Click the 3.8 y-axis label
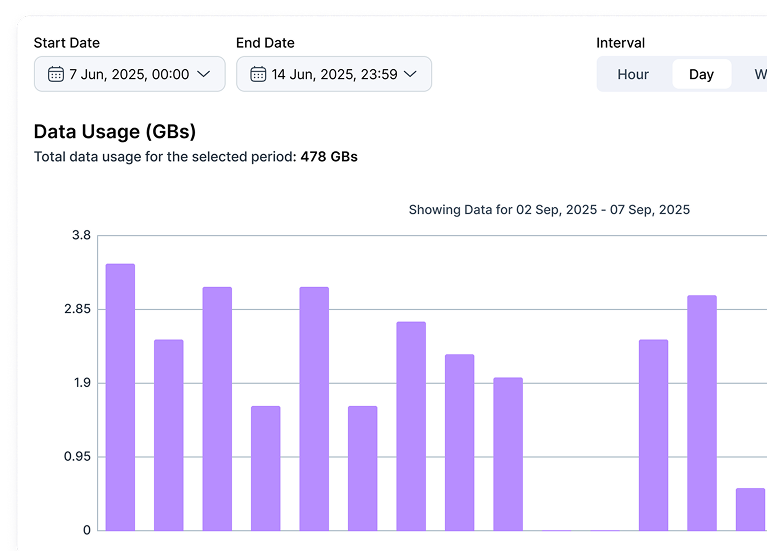Viewport: 767px width, 551px height. coord(81,235)
